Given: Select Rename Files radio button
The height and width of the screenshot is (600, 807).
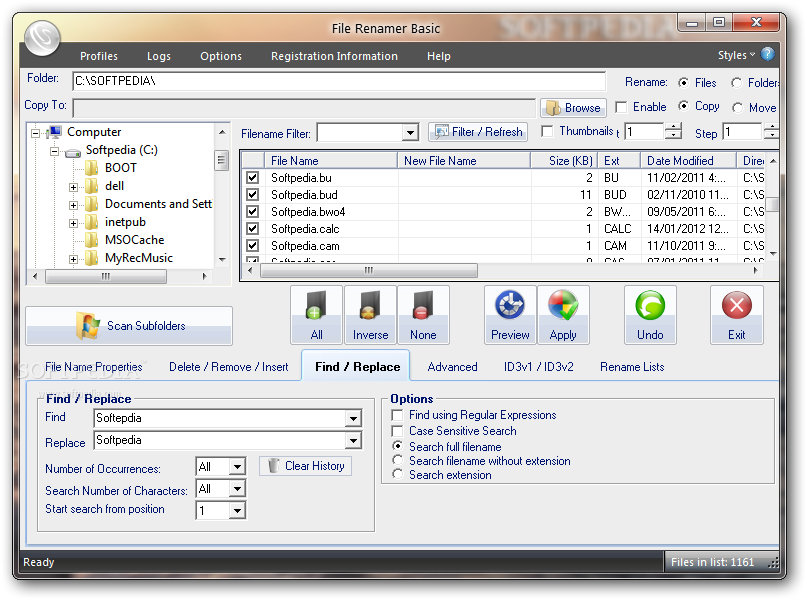Looking at the screenshot, I should [683, 82].
